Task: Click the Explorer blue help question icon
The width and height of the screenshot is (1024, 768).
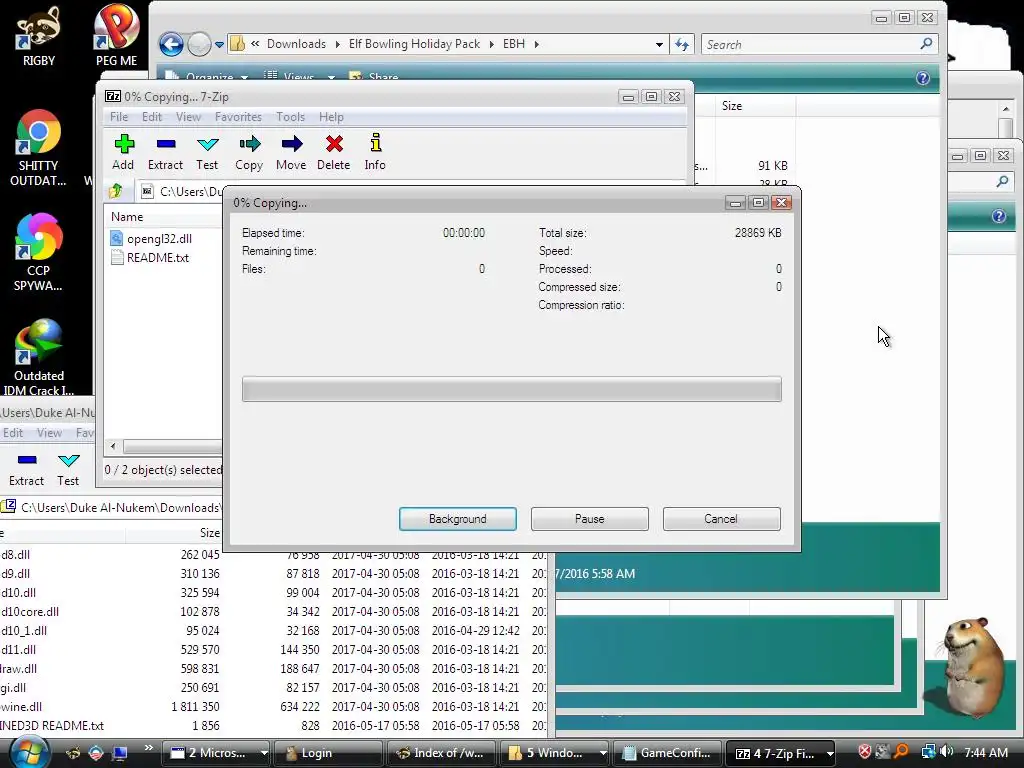Action: 923,78
